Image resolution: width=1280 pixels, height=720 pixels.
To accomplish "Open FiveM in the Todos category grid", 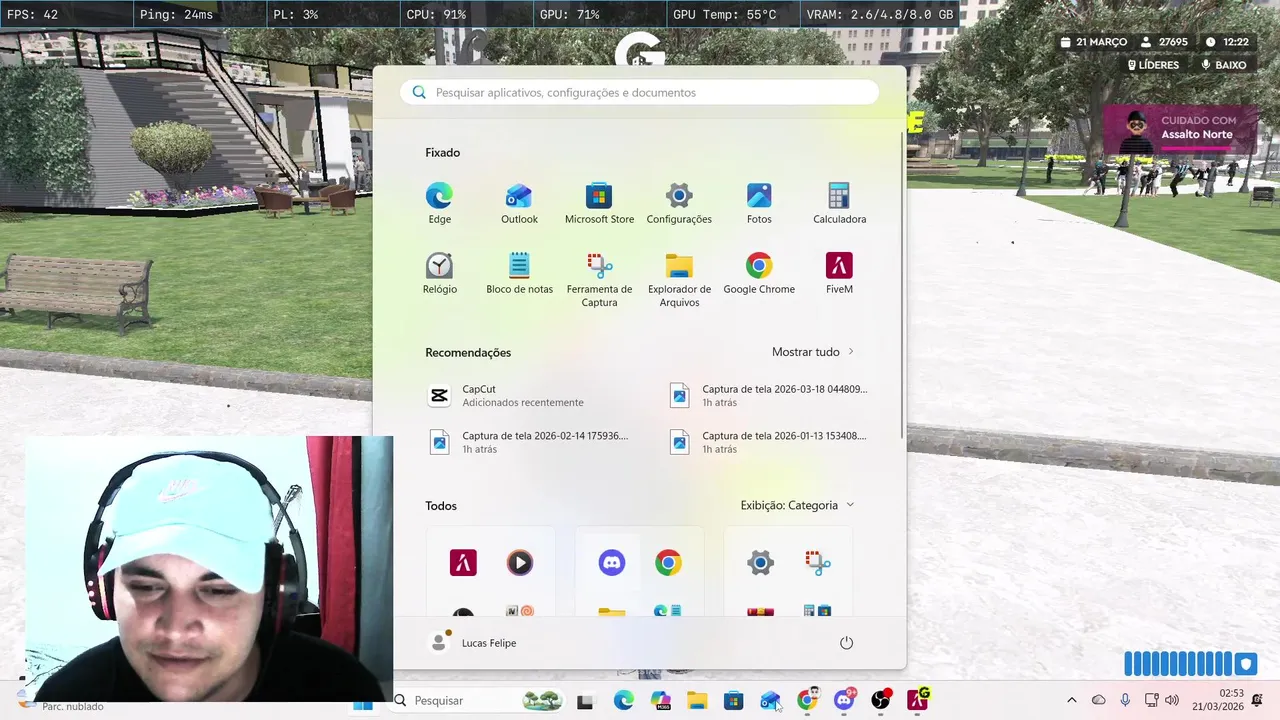I will tap(463, 563).
